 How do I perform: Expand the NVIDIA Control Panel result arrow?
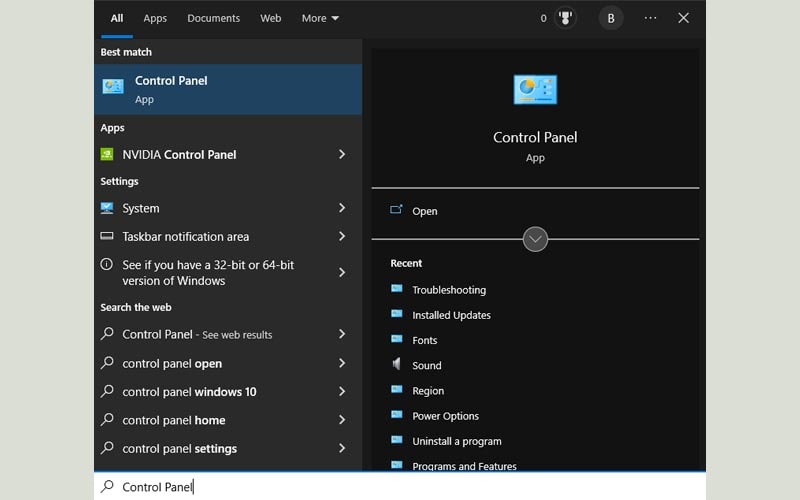[342, 154]
